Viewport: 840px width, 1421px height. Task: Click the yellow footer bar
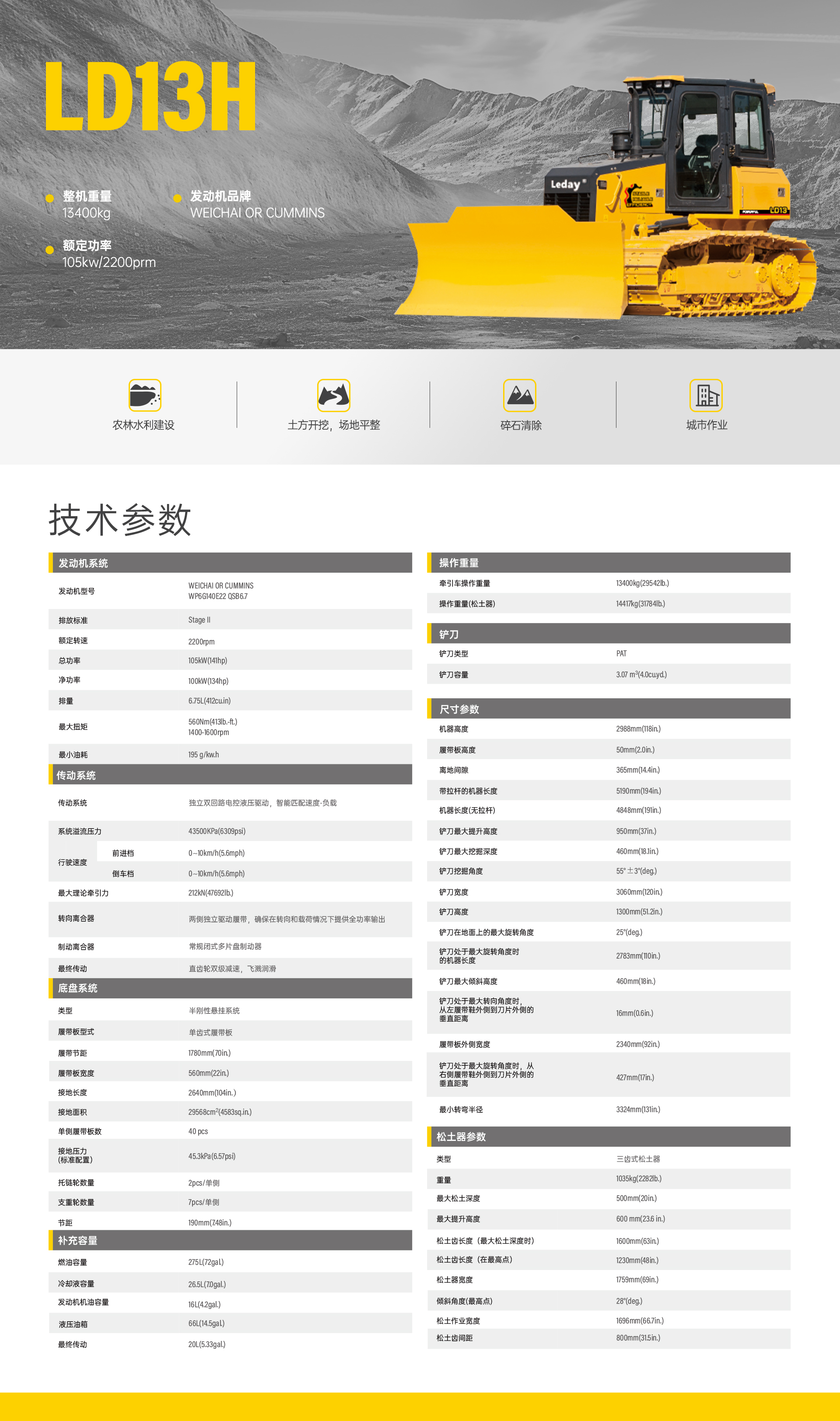point(420,1406)
